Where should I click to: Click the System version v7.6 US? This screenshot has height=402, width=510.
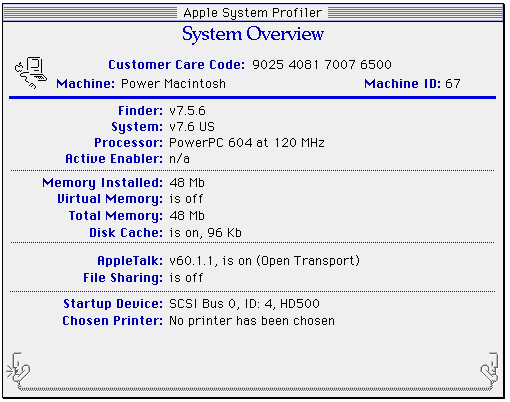tap(192, 127)
